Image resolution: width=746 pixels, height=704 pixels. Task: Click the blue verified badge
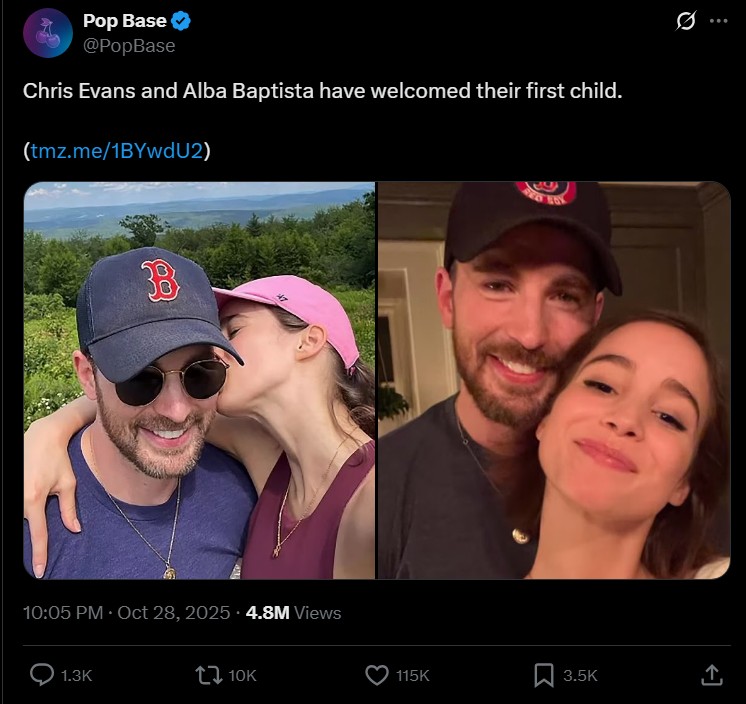click(x=182, y=22)
